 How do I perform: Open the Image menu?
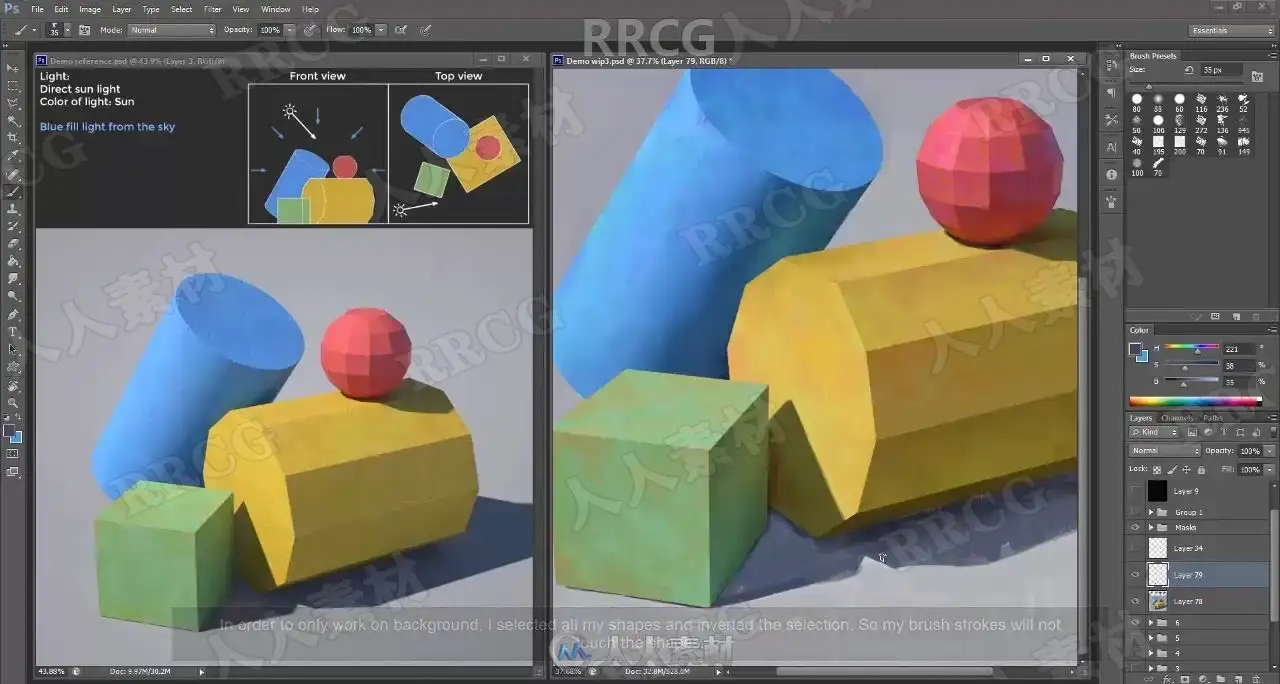[x=90, y=9]
